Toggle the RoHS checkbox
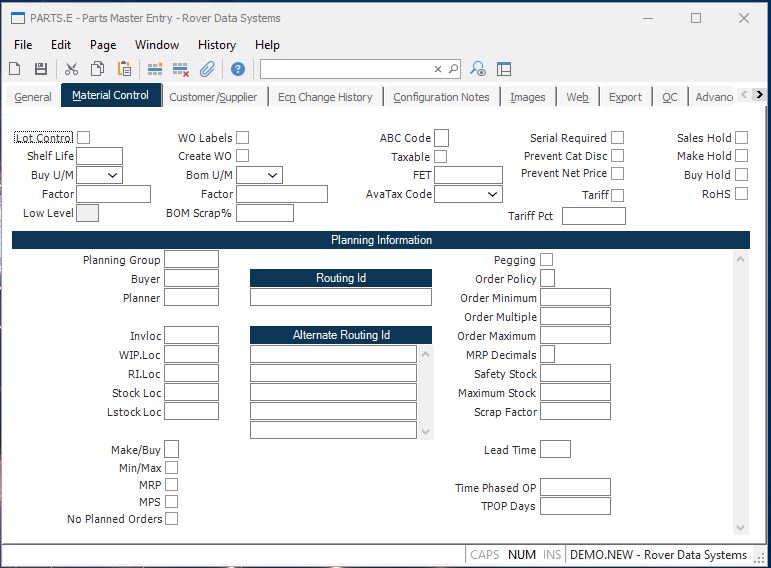This screenshot has width=771, height=568. 741,194
